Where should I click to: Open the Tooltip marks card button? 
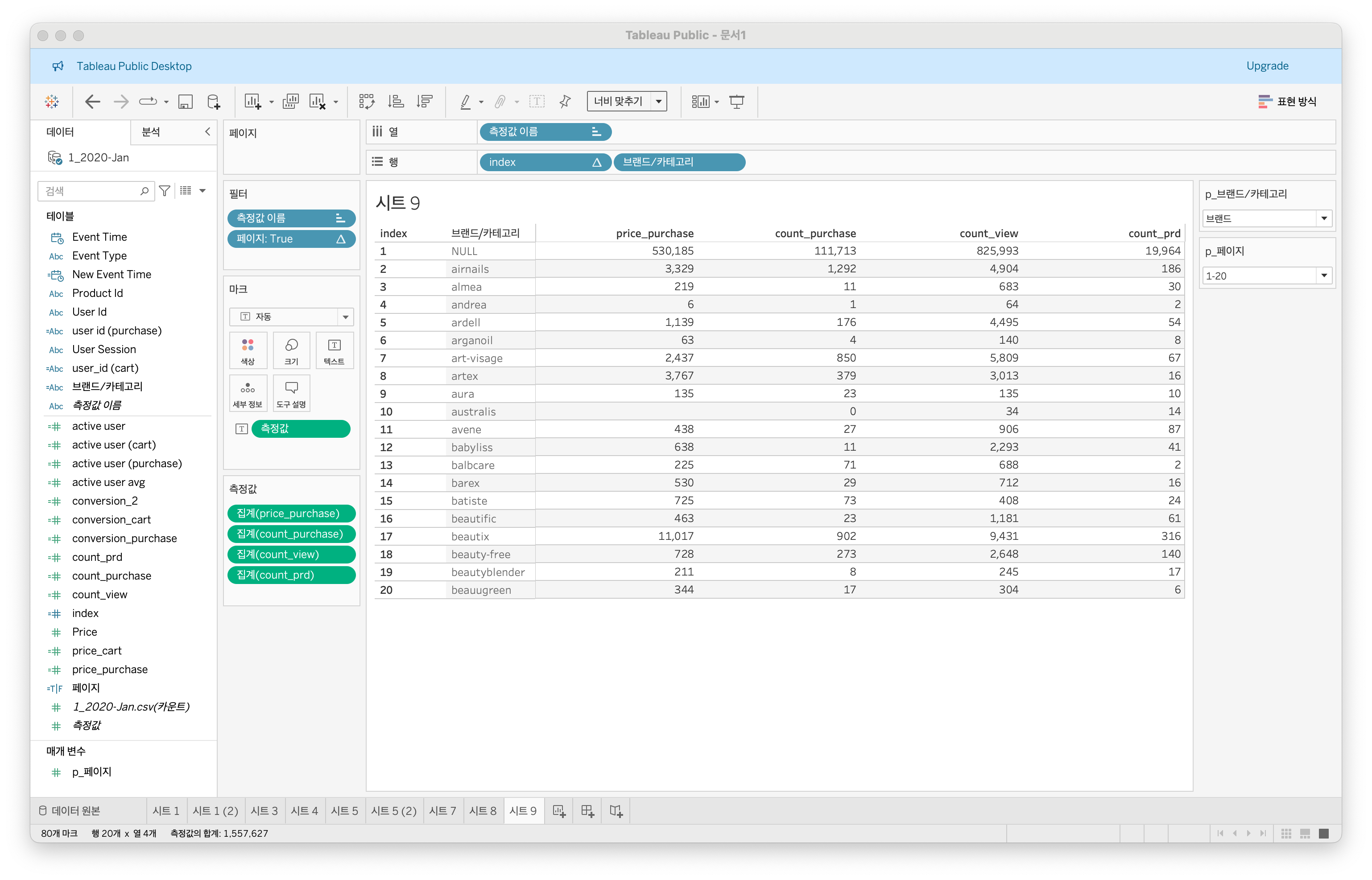[291, 393]
